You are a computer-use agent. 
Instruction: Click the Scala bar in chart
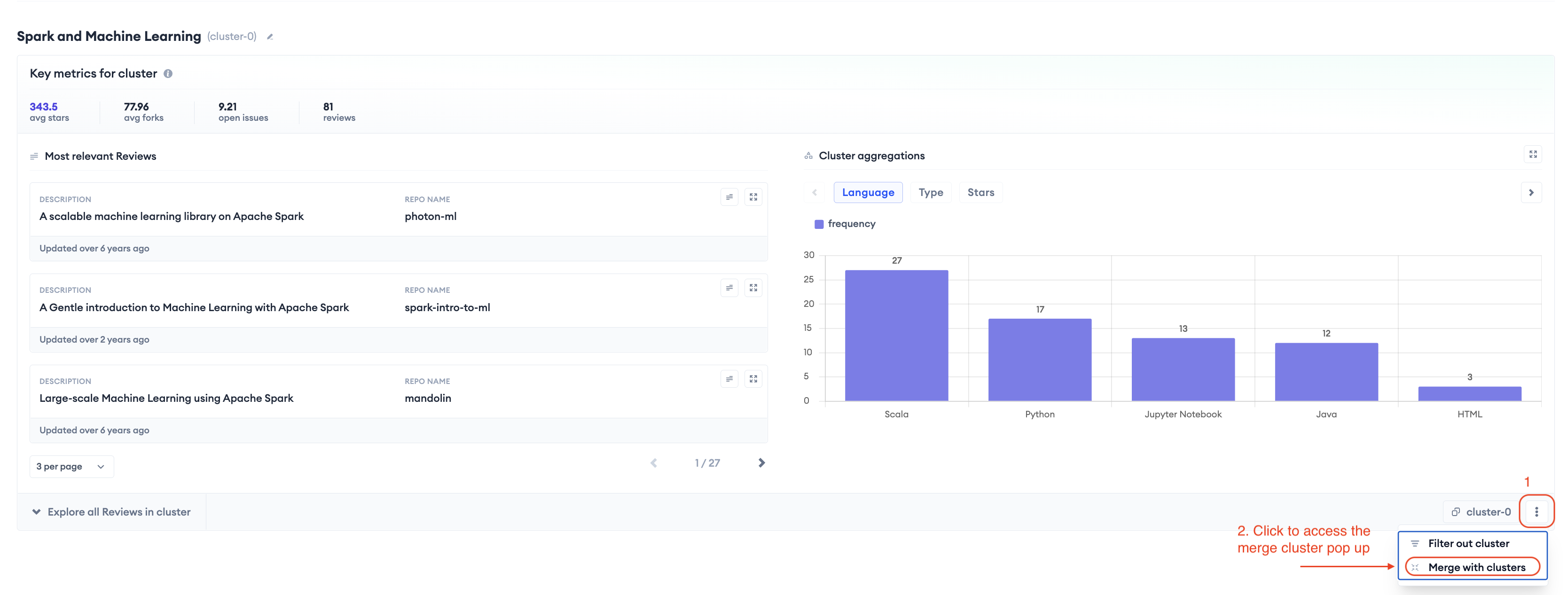pos(896,335)
